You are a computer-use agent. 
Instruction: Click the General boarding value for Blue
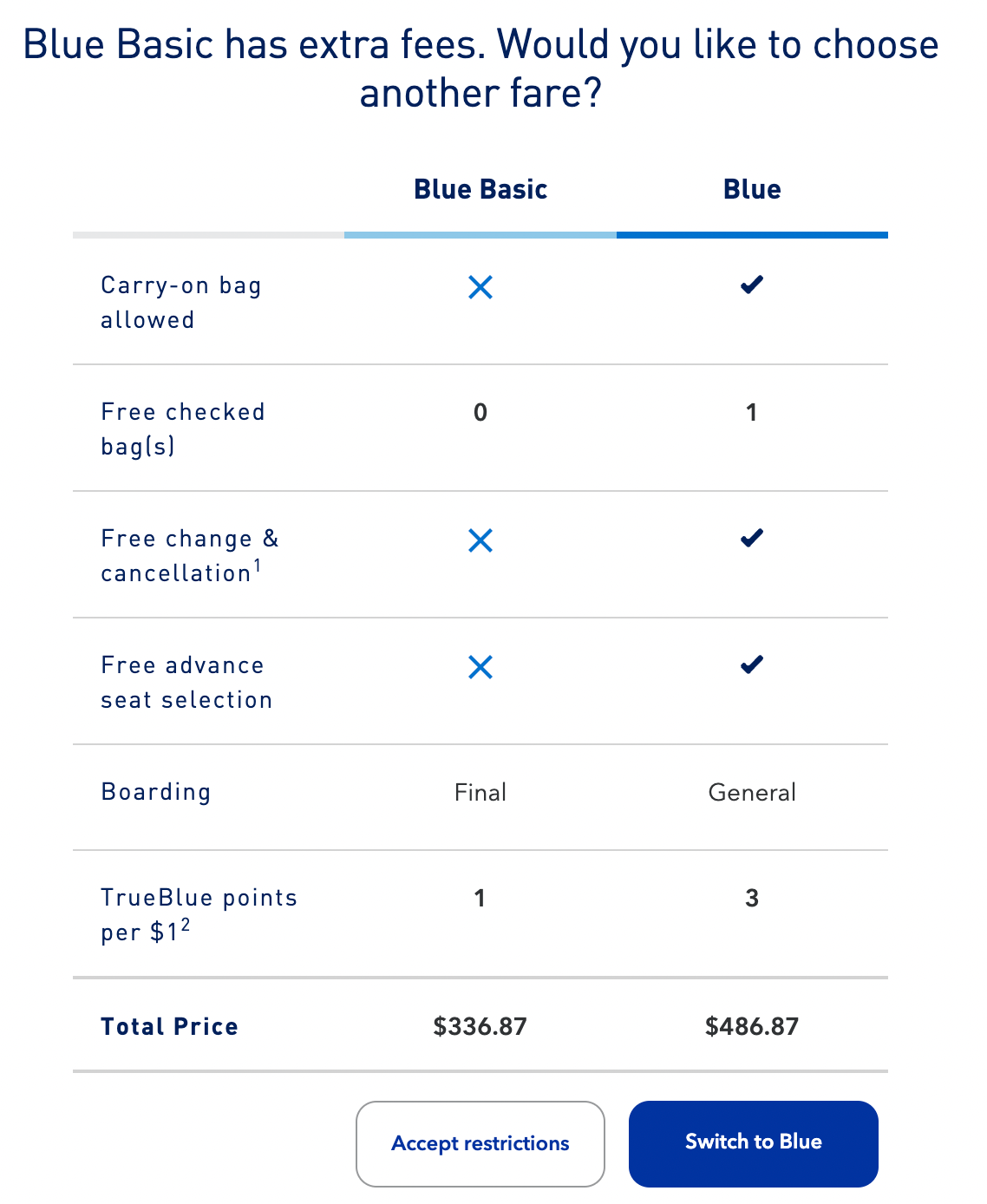pos(752,792)
